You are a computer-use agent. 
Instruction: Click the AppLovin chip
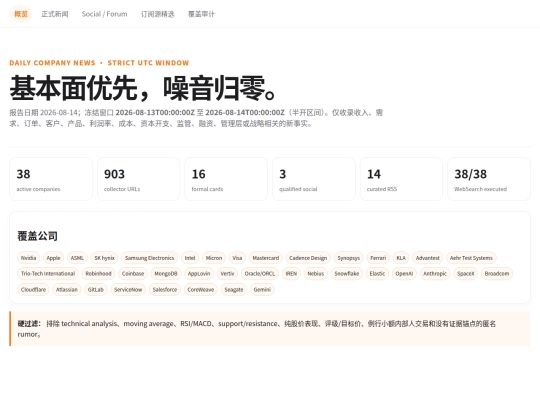tap(199, 274)
